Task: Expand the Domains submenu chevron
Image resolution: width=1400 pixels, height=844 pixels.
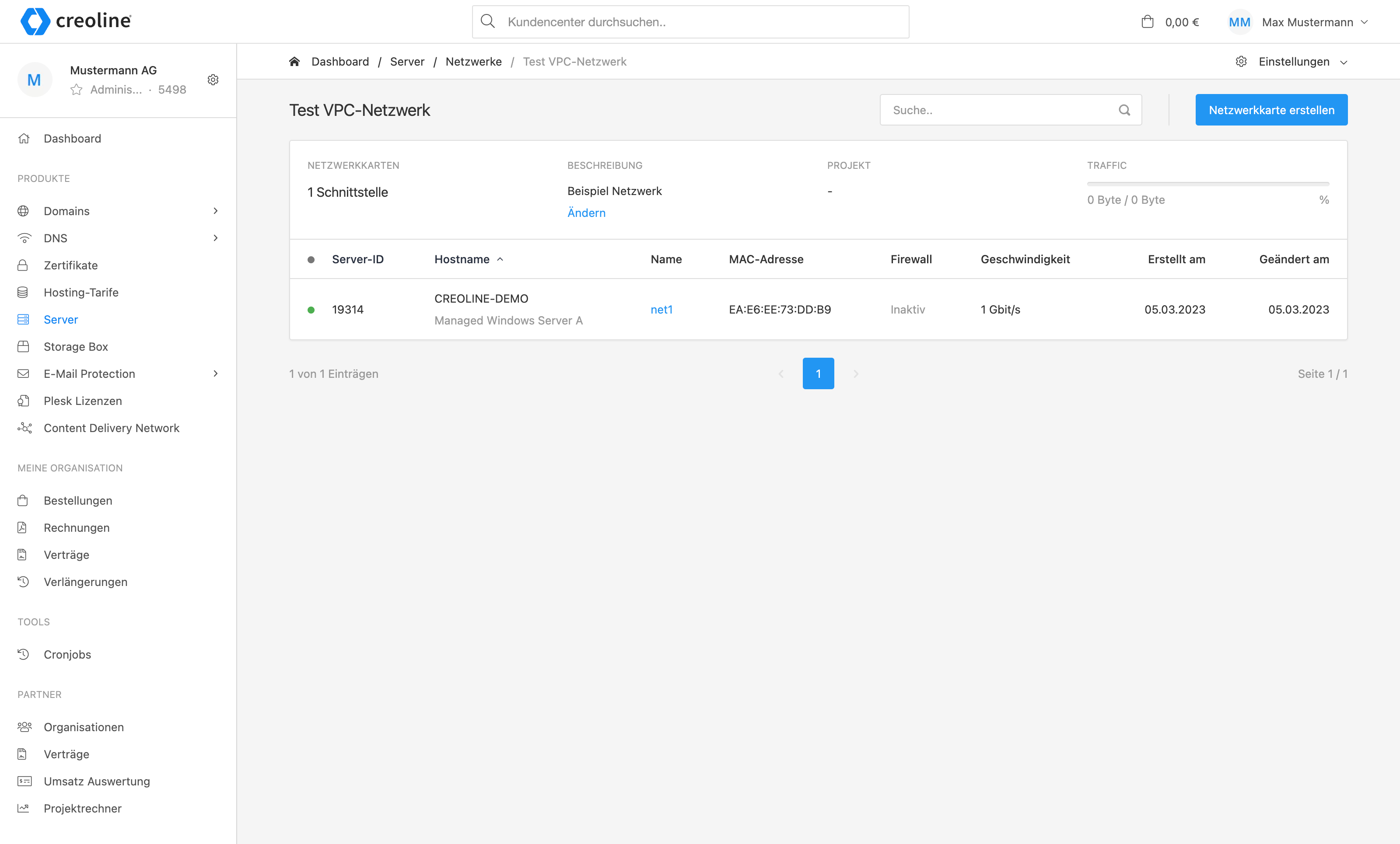Action: (215, 211)
